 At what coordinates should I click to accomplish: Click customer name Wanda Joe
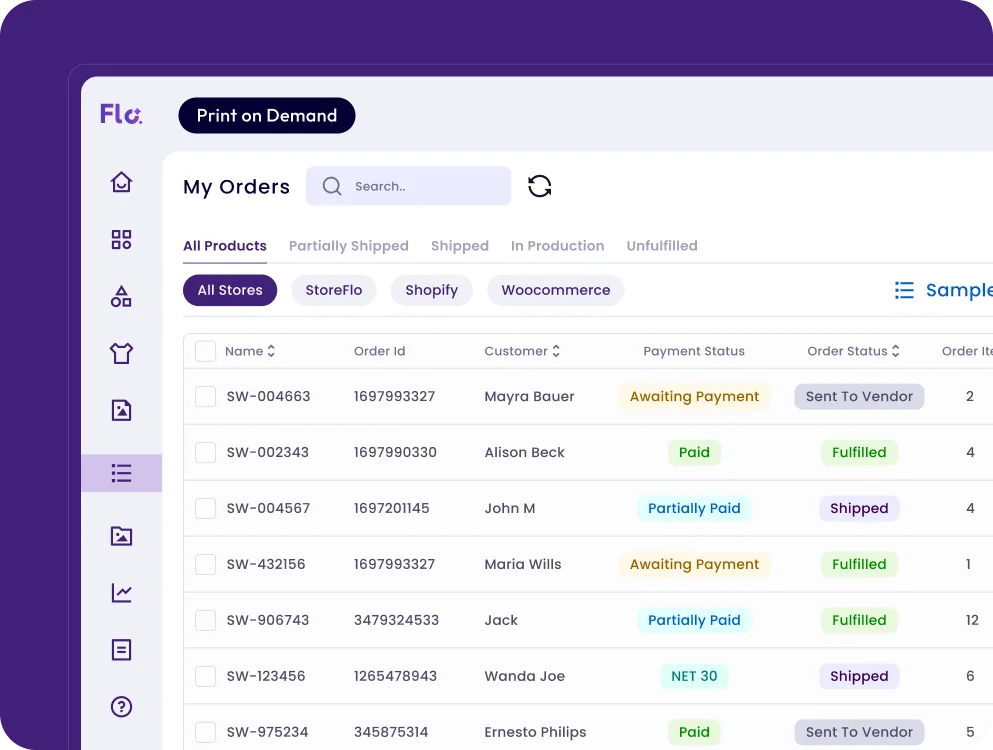[x=524, y=676]
